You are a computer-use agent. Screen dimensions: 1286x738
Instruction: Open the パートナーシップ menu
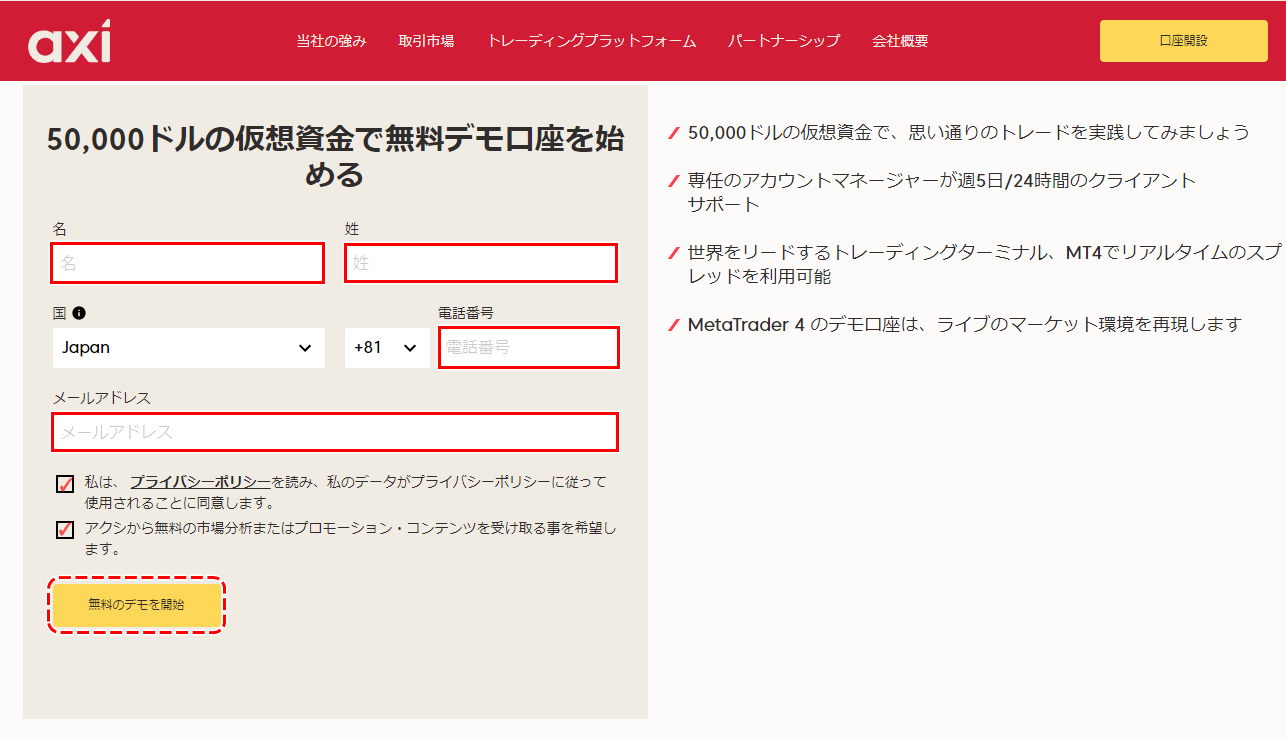point(784,41)
